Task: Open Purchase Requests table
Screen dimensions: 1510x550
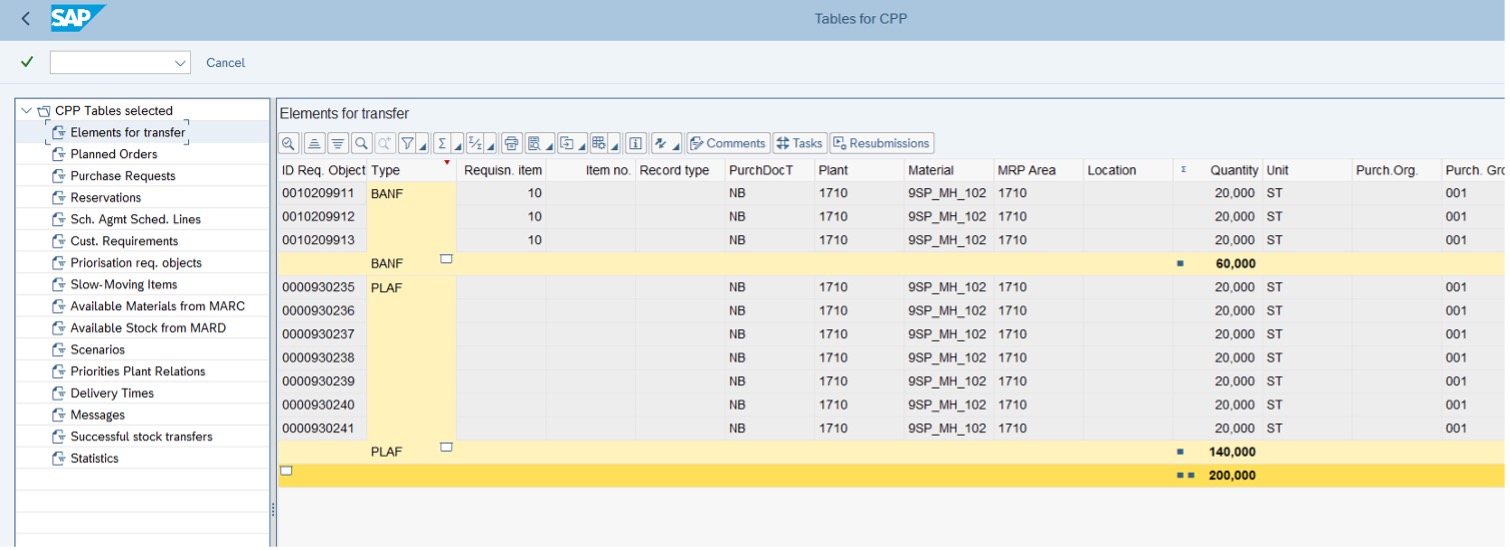Action: click(123, 176)
